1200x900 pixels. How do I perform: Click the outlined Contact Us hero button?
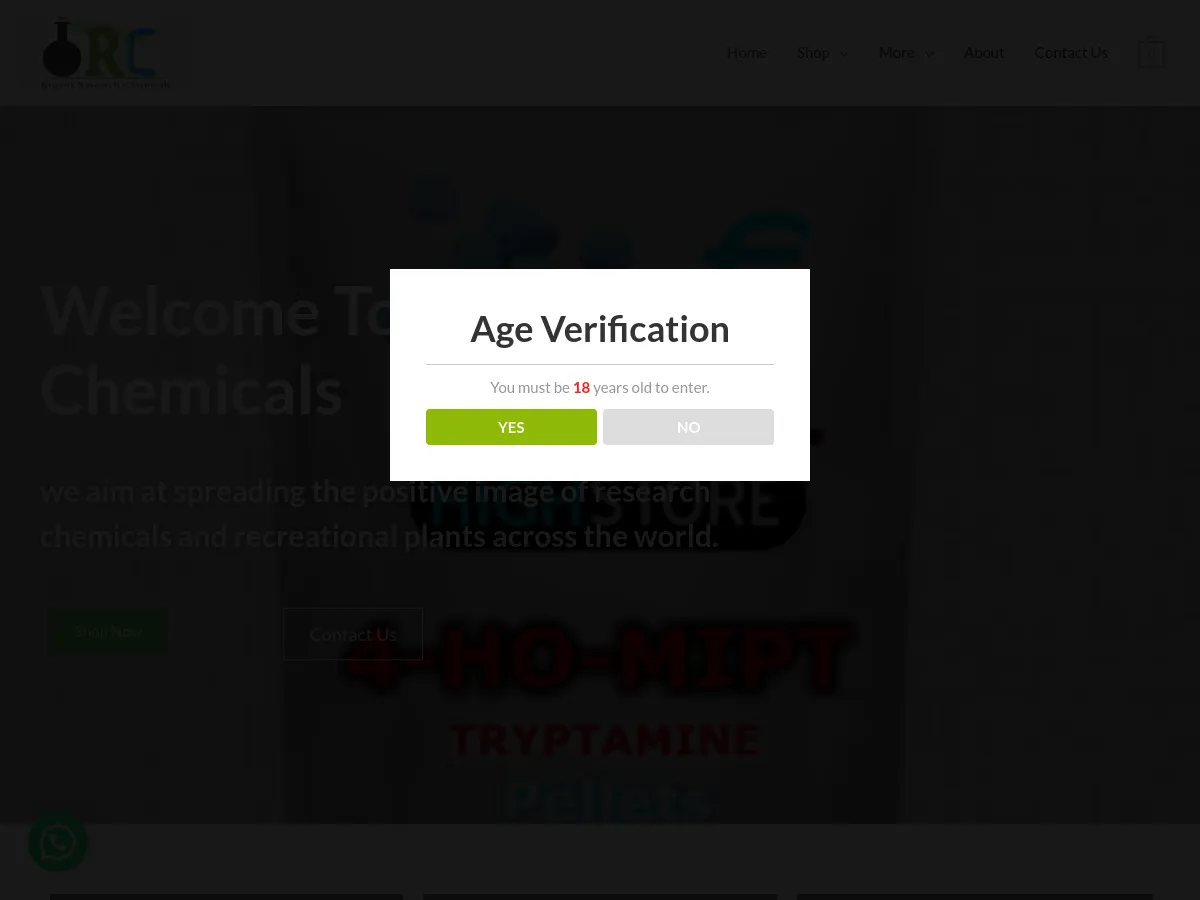(x=353, y=634)
